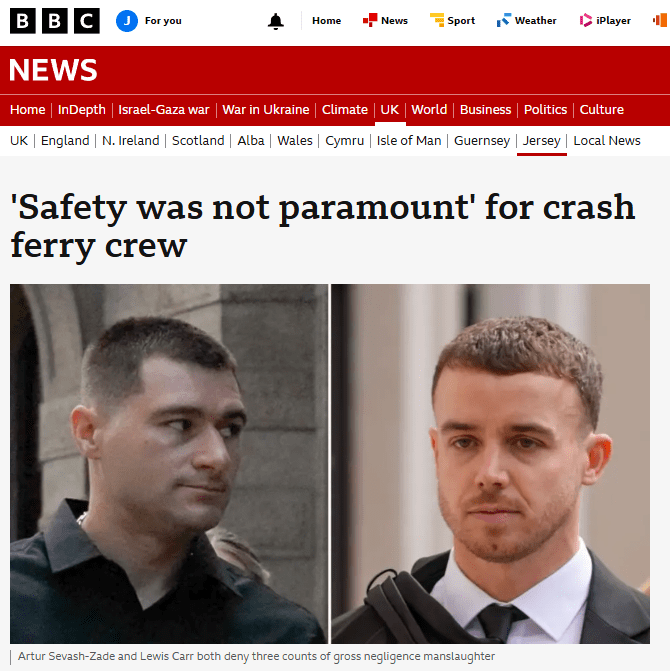Switch to the Business section

point(486,110)
